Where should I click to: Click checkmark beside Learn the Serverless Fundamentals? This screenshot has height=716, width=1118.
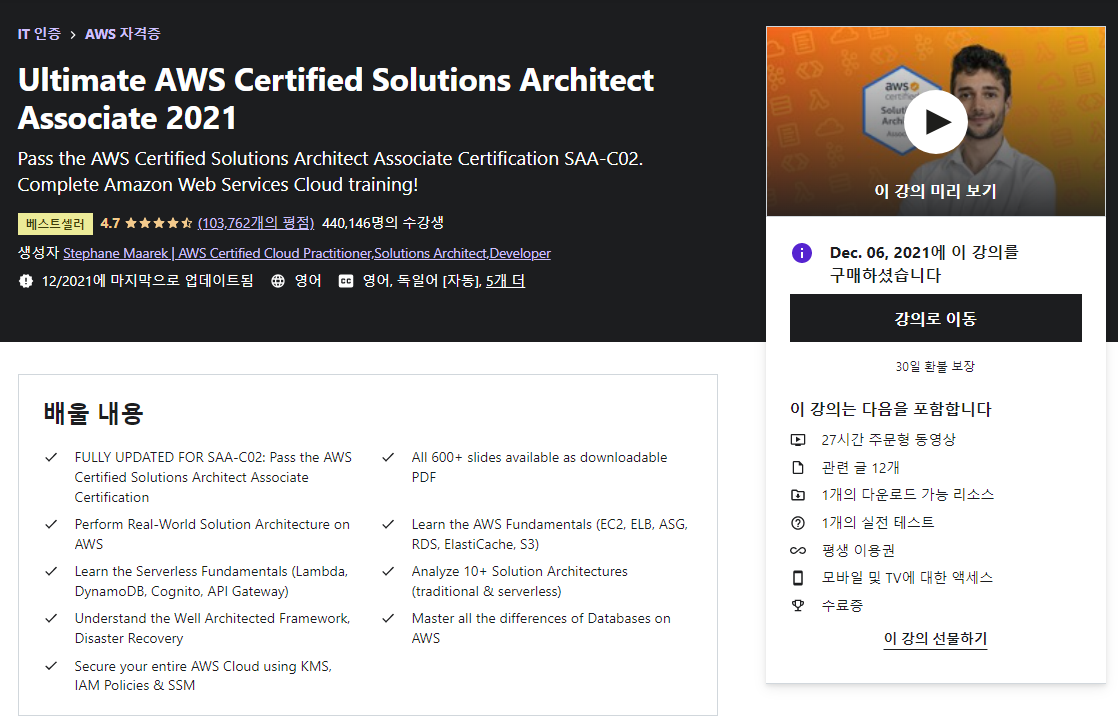pyautogui.click(x=51, y=571)
